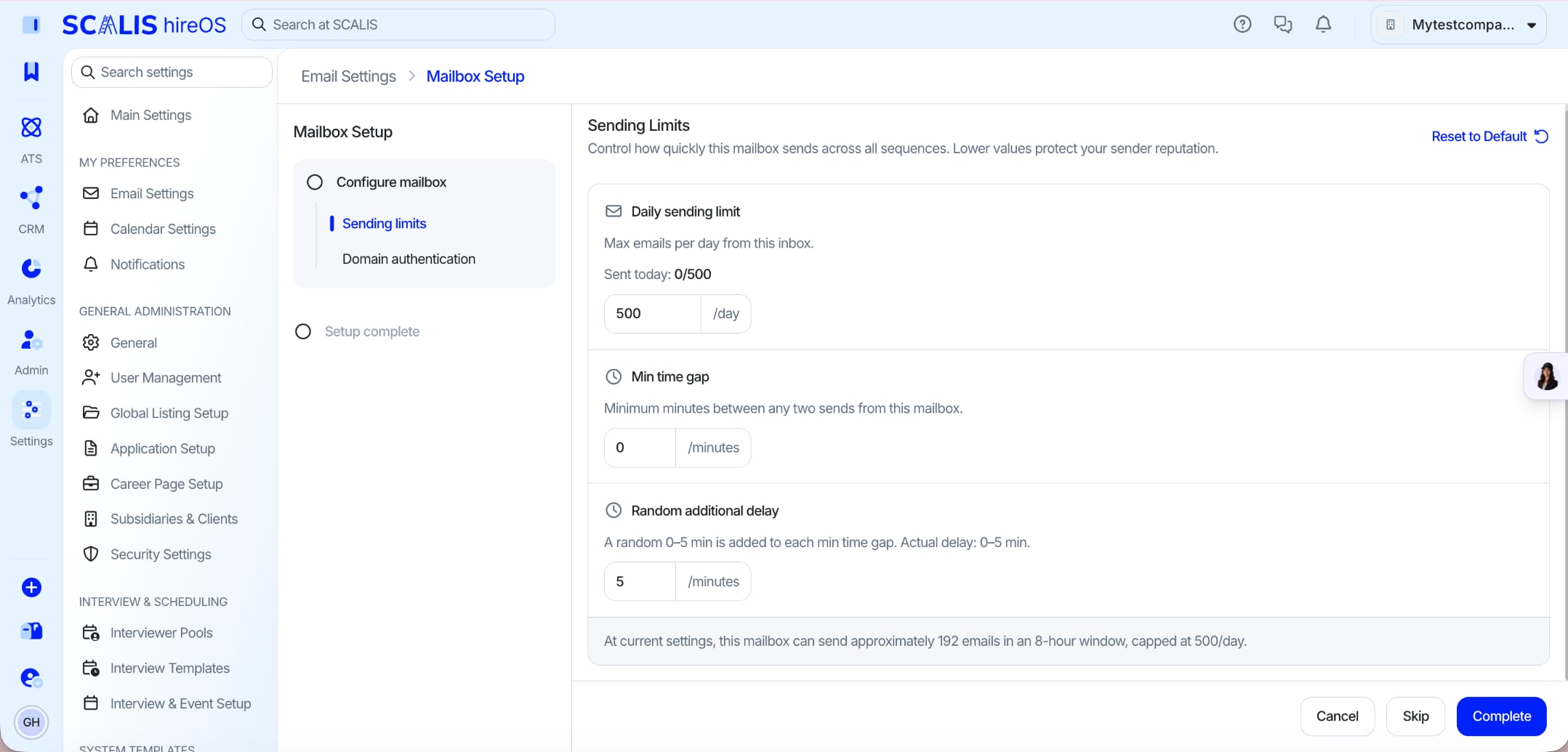
Task: Click the blue plus create icon
Action: (x=31, y=587)
